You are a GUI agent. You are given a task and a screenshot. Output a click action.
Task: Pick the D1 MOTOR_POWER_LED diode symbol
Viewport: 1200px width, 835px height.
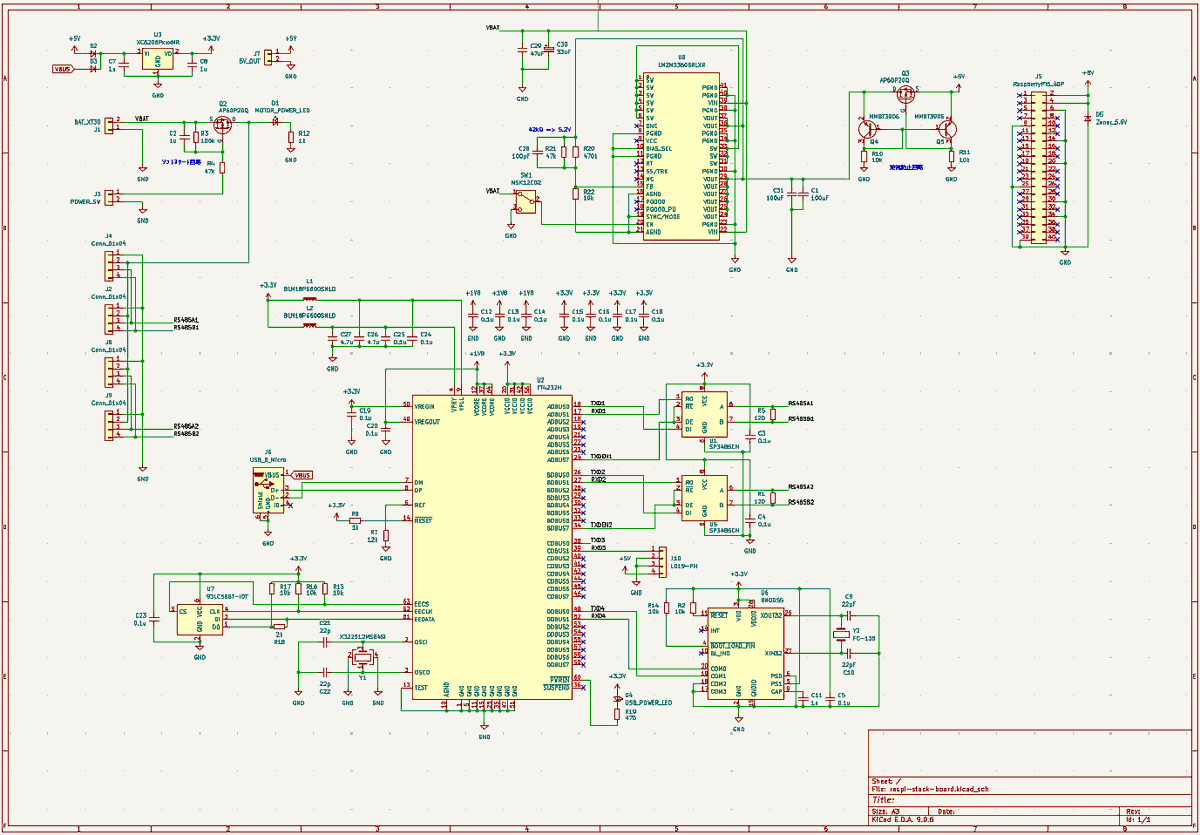point(275,120)
